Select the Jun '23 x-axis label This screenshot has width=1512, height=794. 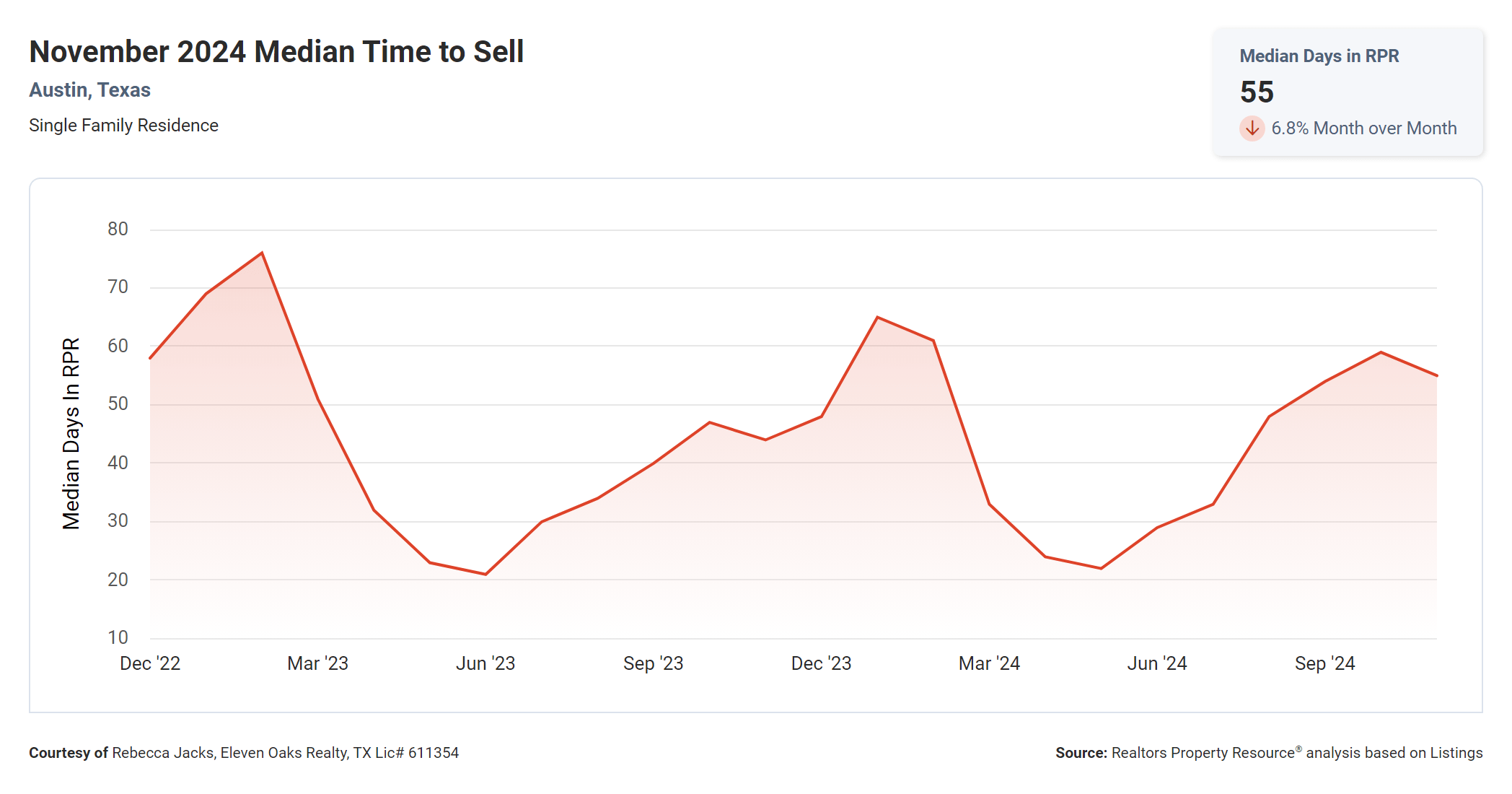pos(485,663)
